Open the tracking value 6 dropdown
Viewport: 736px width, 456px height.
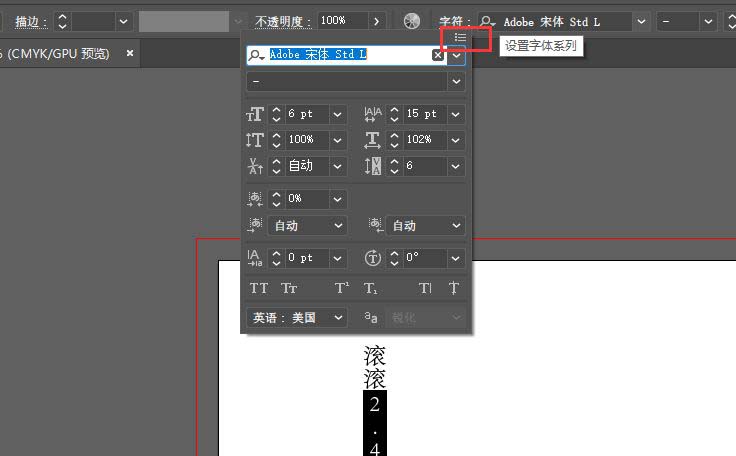tap(455, 166)
